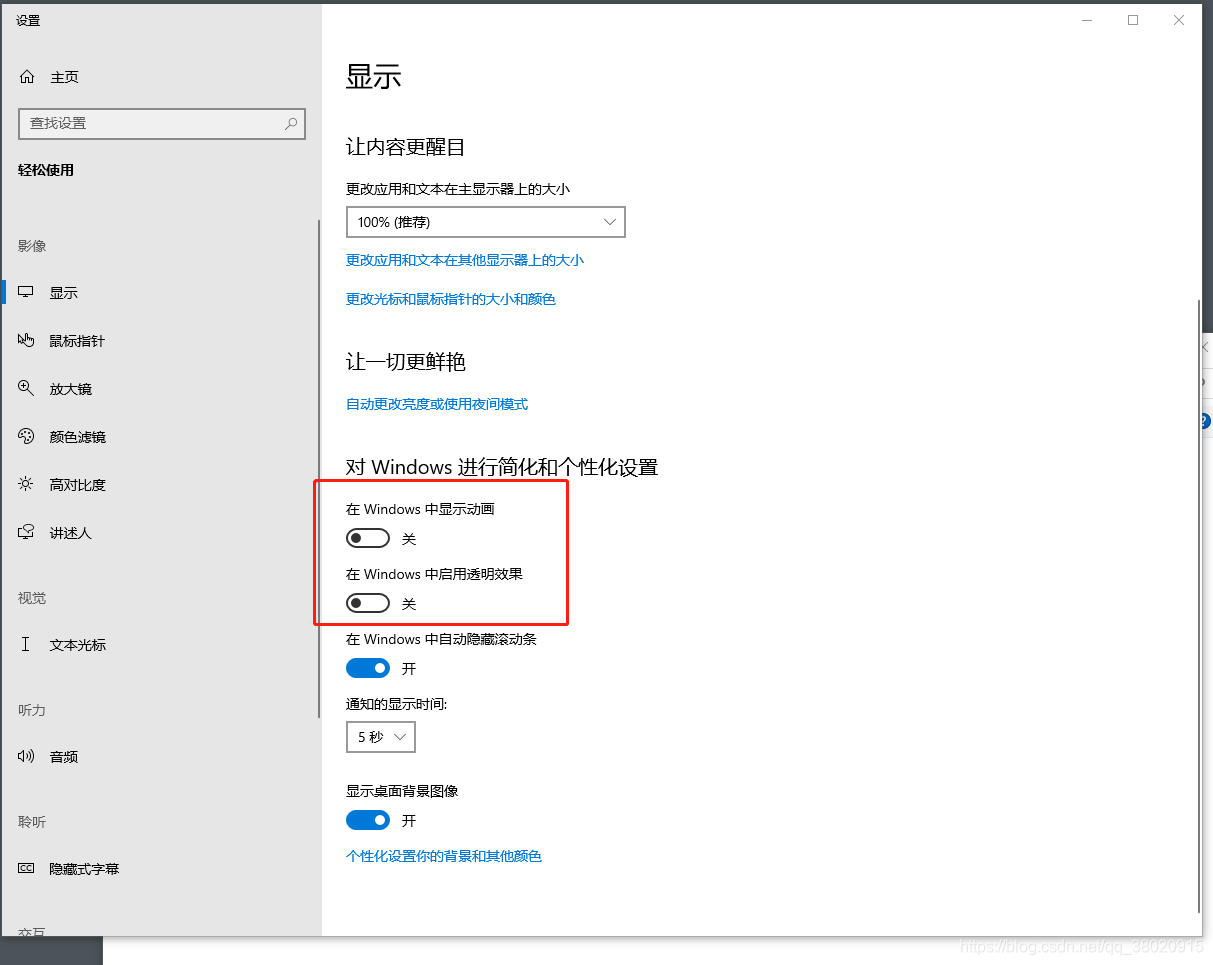Click the CC icon beside 隐藏式字幕

(x=26, y=869)
